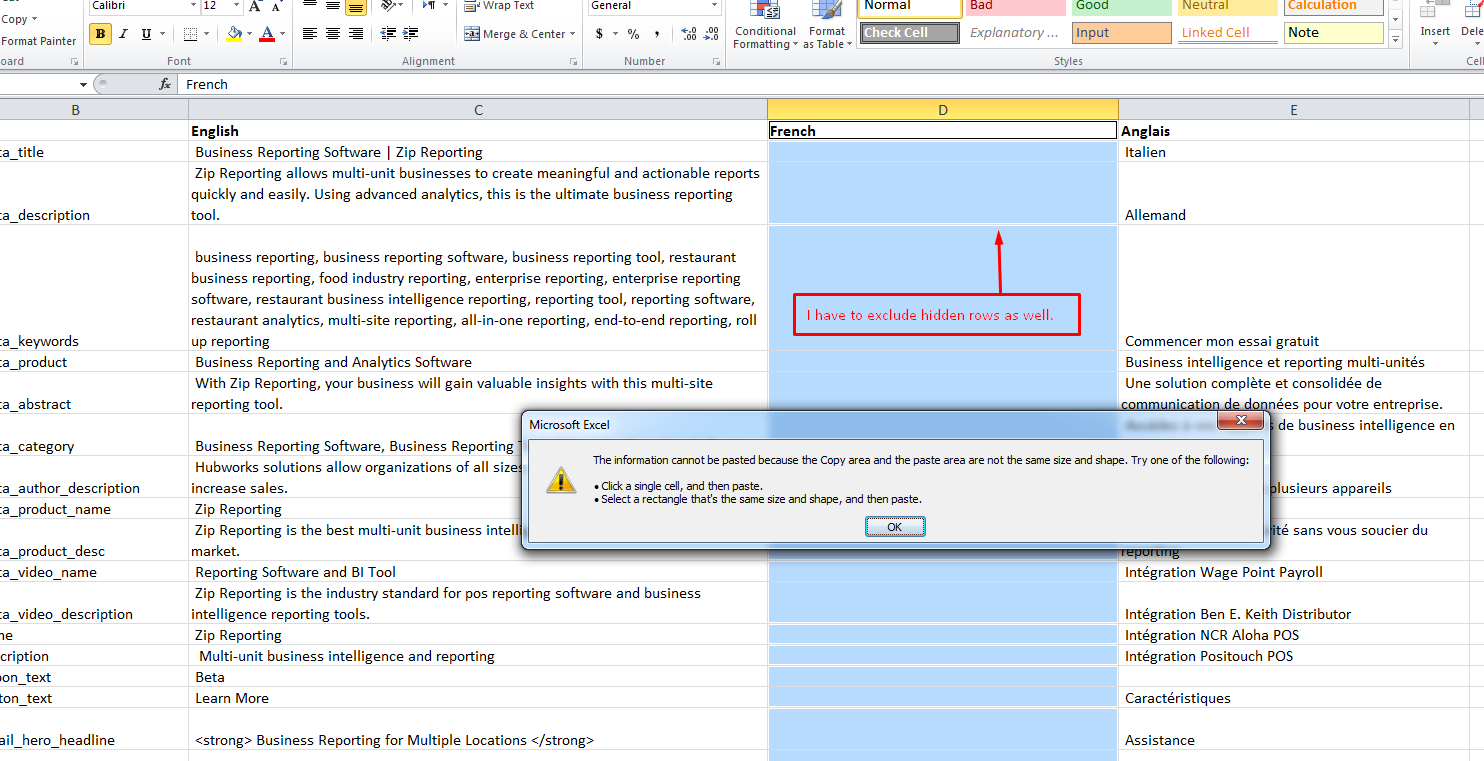The image size is (1484, 761).
Task: Center text horizontally
Action: (332, 34)
